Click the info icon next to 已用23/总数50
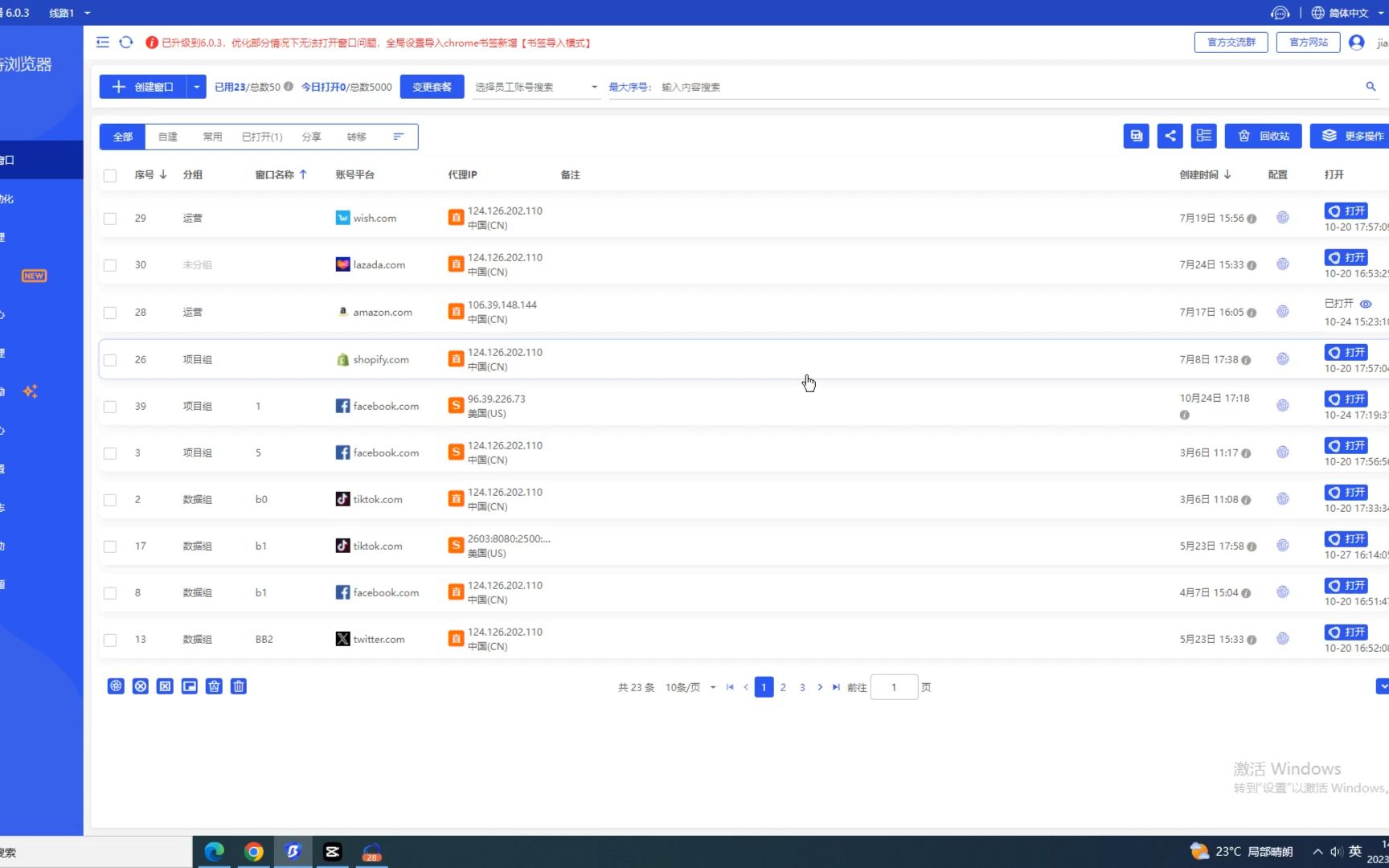Image resolution: width=1389 pixels, height=868 pixels. (289, 87)
